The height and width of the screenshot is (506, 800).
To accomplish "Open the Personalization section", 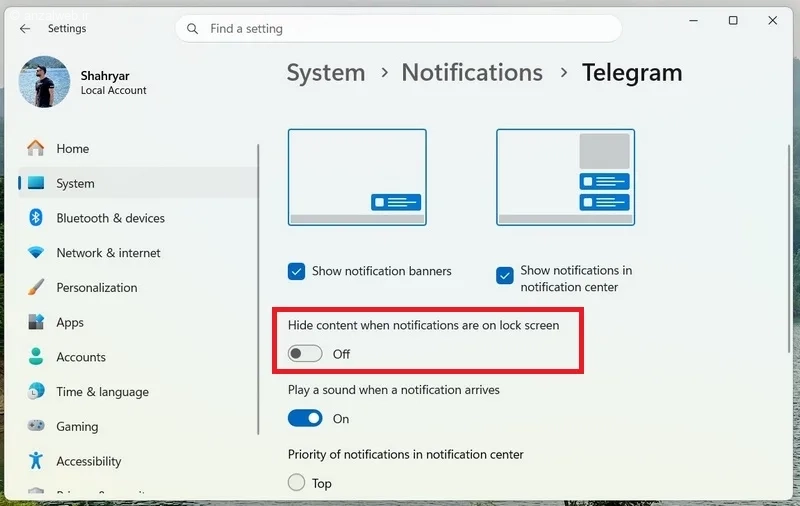I will 138,287.
